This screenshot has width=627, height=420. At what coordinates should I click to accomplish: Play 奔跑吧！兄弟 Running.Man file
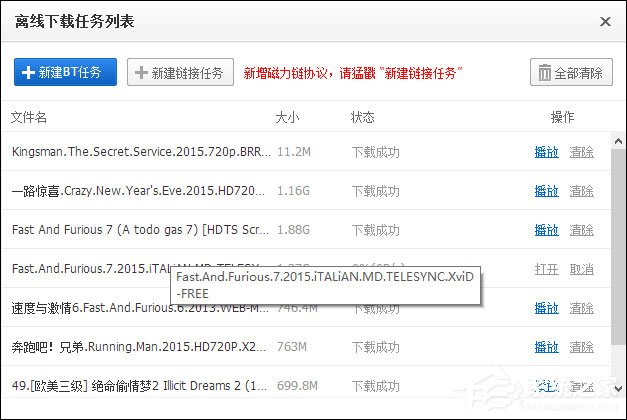tap(547, 347)
